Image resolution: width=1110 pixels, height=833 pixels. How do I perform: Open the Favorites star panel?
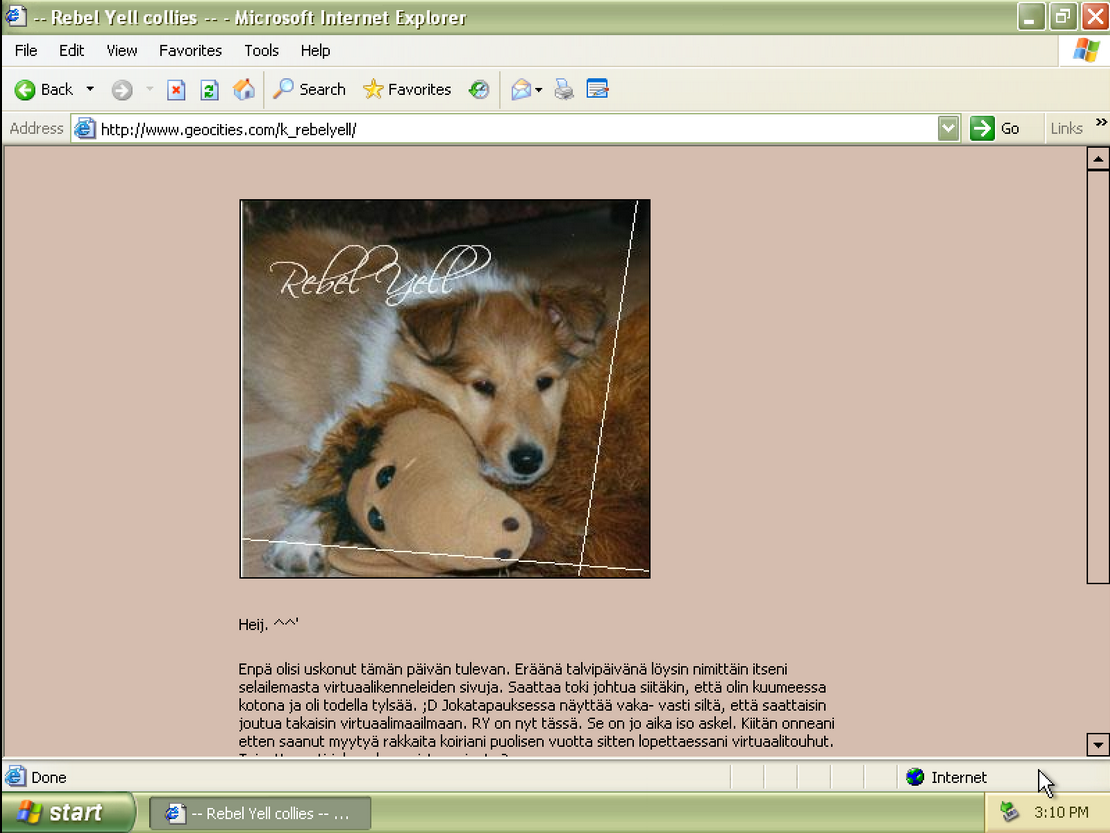click(407, 90)
